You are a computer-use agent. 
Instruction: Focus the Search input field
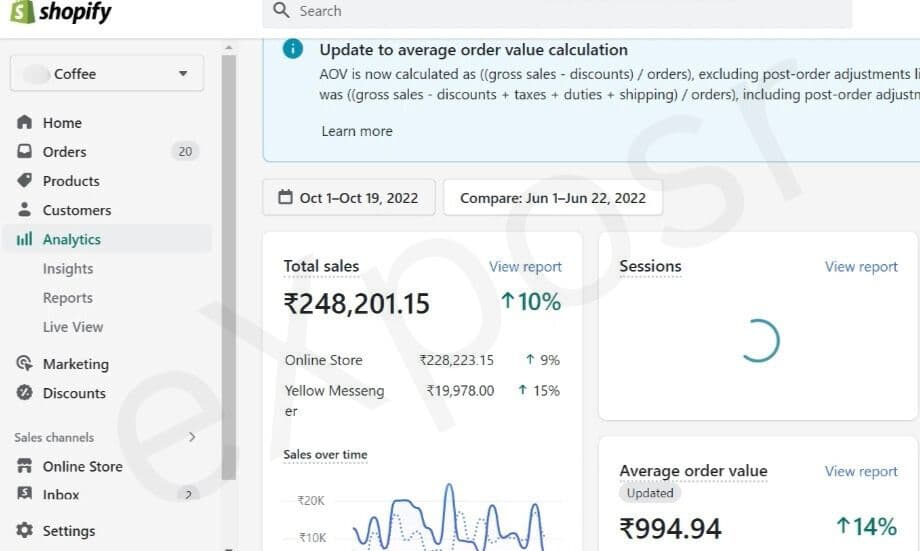557,12
